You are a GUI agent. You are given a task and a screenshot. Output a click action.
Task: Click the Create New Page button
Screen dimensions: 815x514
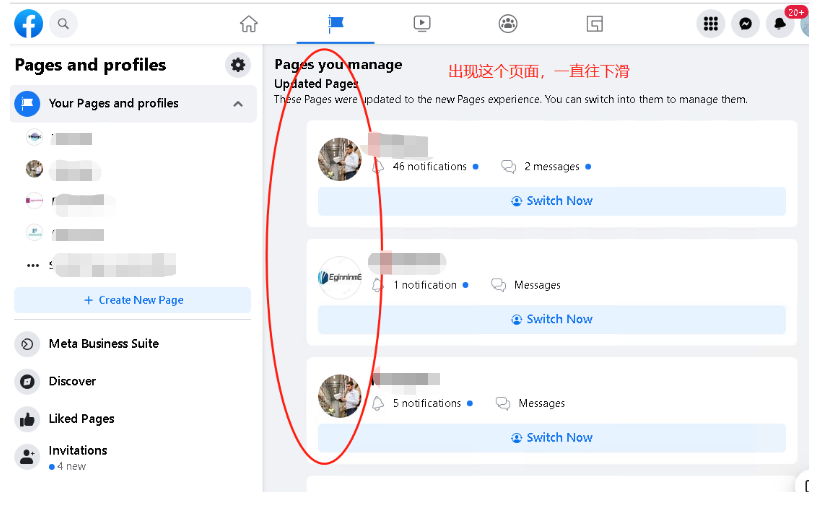coord(132,300)
